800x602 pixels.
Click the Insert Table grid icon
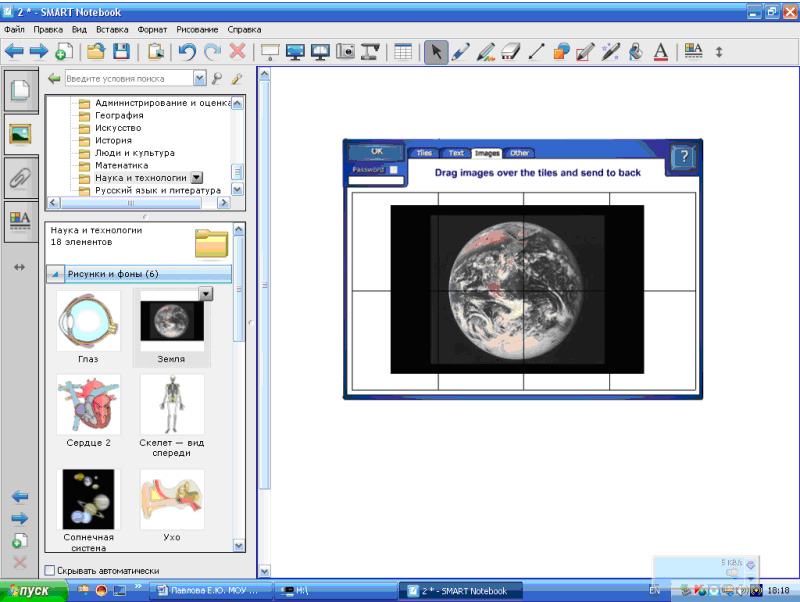pyautogui.click(x=402, y=52)
